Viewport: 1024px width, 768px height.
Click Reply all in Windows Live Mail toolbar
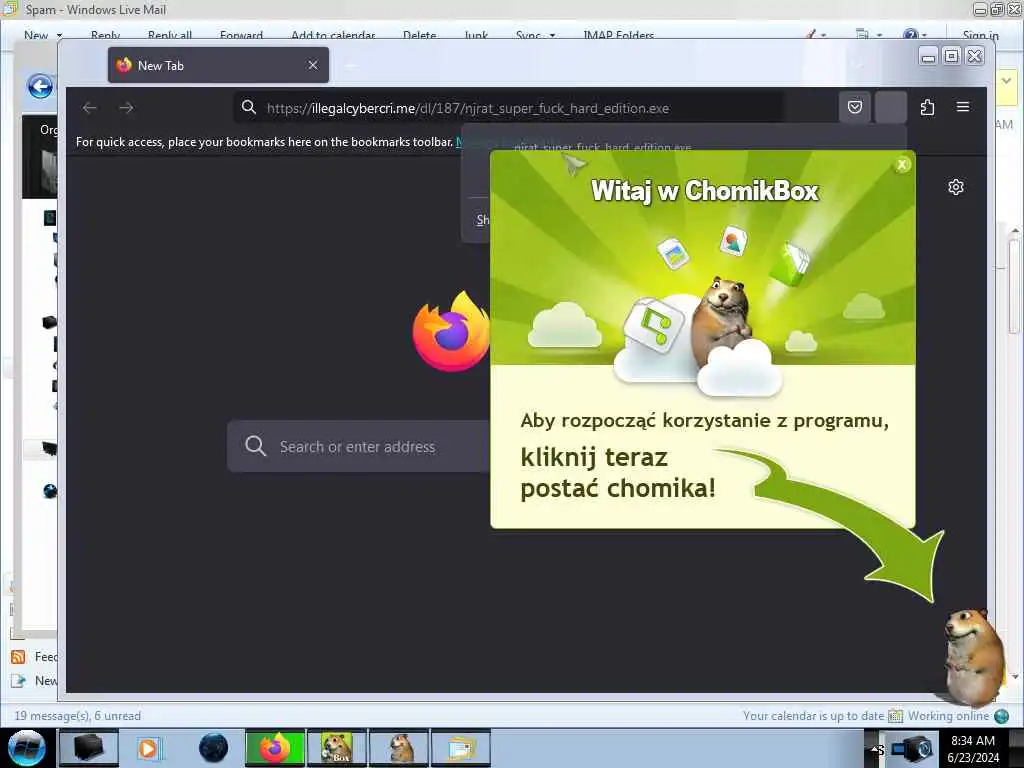tap(170, 35)
